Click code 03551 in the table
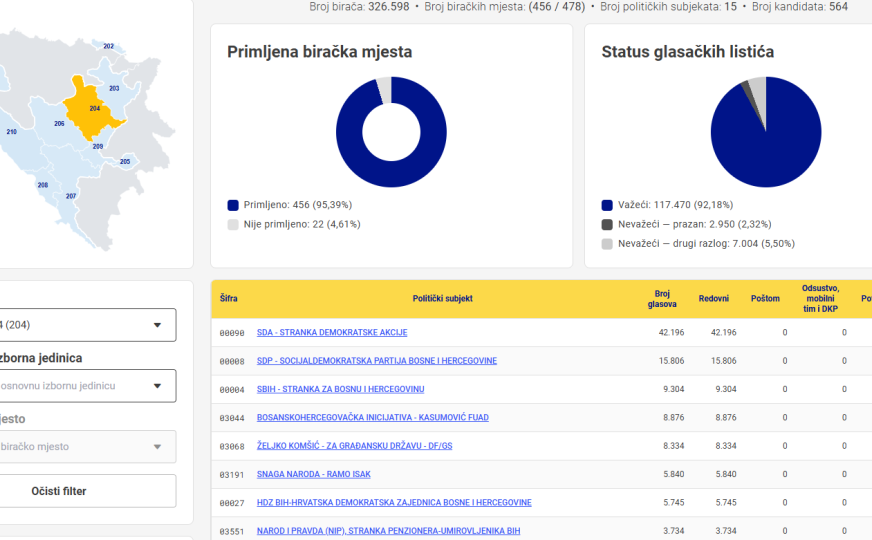The height and width of the screenshot is (540, 872). coord(232,532)
